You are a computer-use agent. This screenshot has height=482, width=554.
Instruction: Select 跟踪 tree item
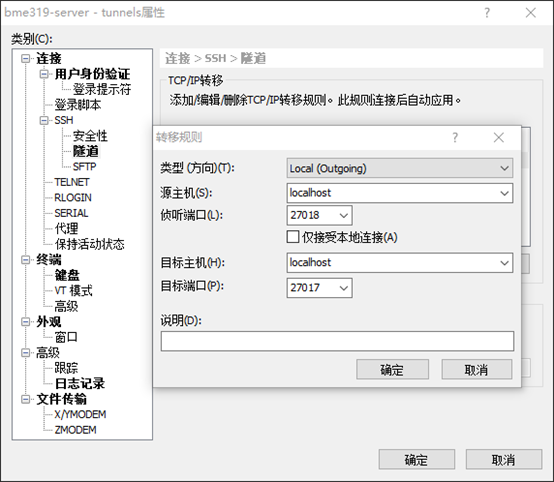point(66,368)
